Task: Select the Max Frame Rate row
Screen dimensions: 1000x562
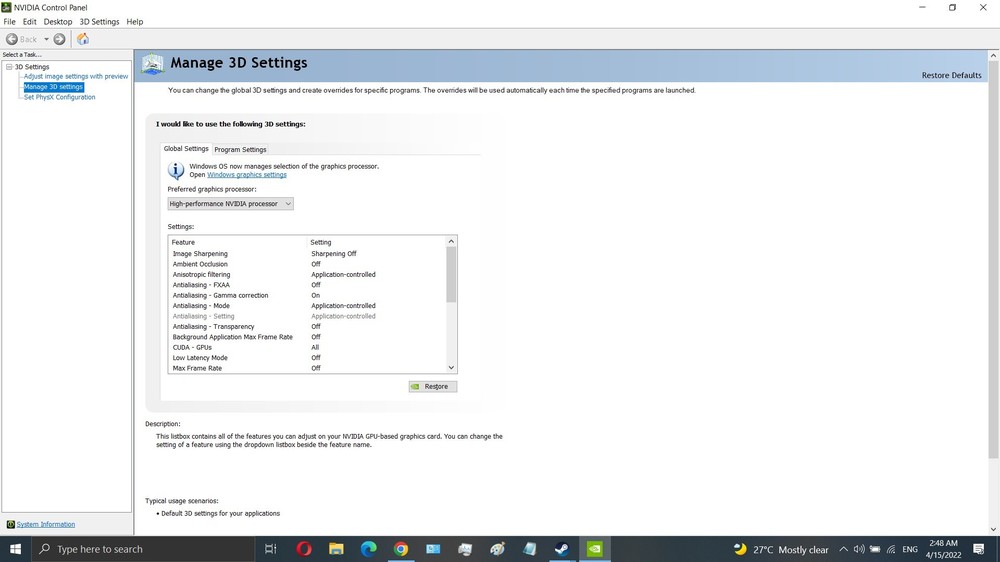Action: pyautogui.click(x=308, y=368)
